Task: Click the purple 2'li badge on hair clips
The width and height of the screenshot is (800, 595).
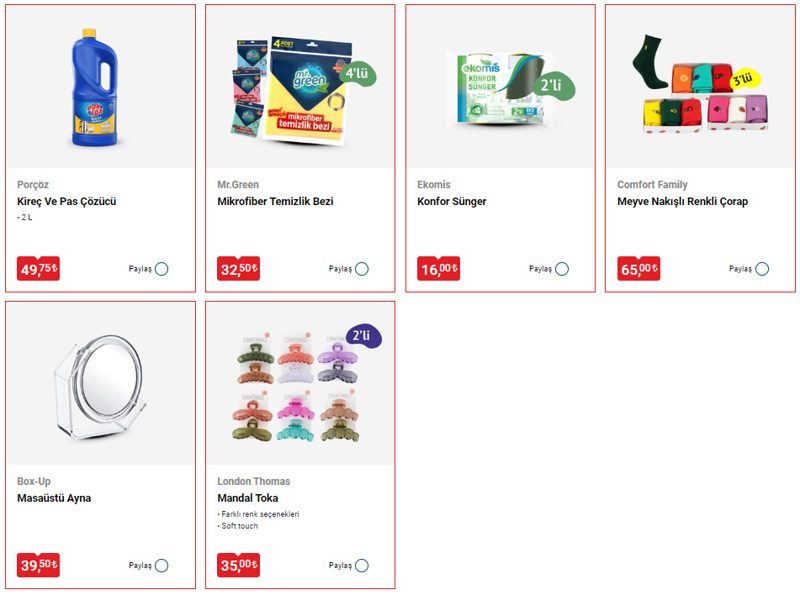Action: point(363,336)
